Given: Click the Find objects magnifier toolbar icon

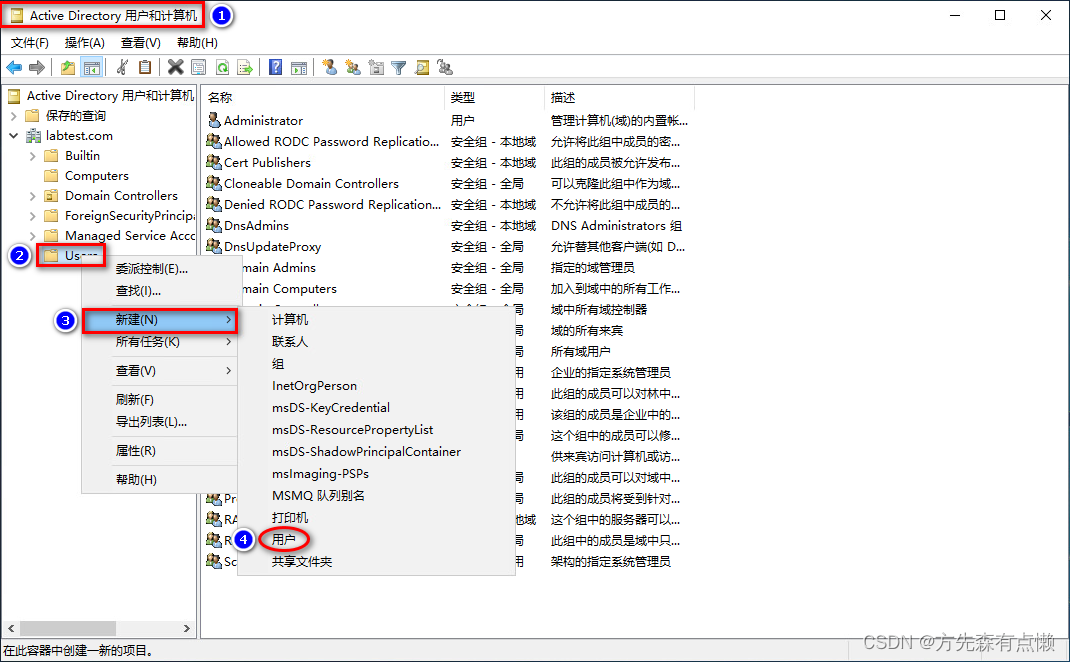Looking at the screenshot, I should click(x=422, y=67).
